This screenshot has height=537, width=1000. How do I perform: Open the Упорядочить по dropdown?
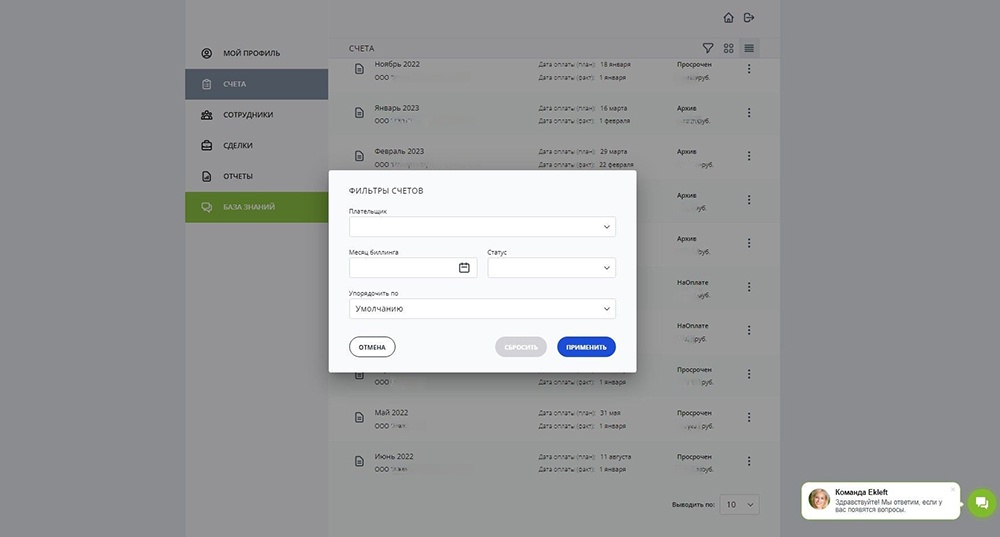[482, 309]
